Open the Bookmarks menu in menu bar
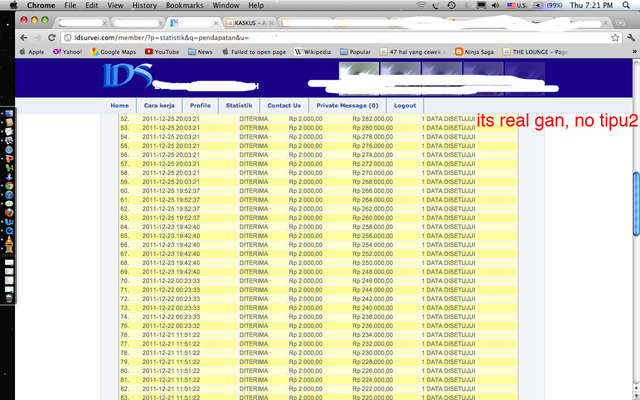This screenshot has width=640, height=400. click(183, 5)
